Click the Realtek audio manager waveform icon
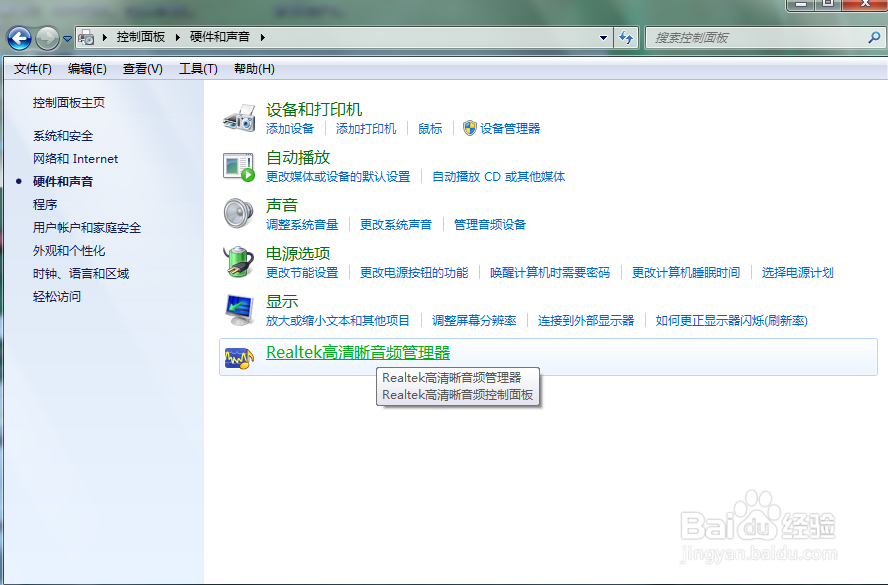The image size is (888, 585). [239, 358]
